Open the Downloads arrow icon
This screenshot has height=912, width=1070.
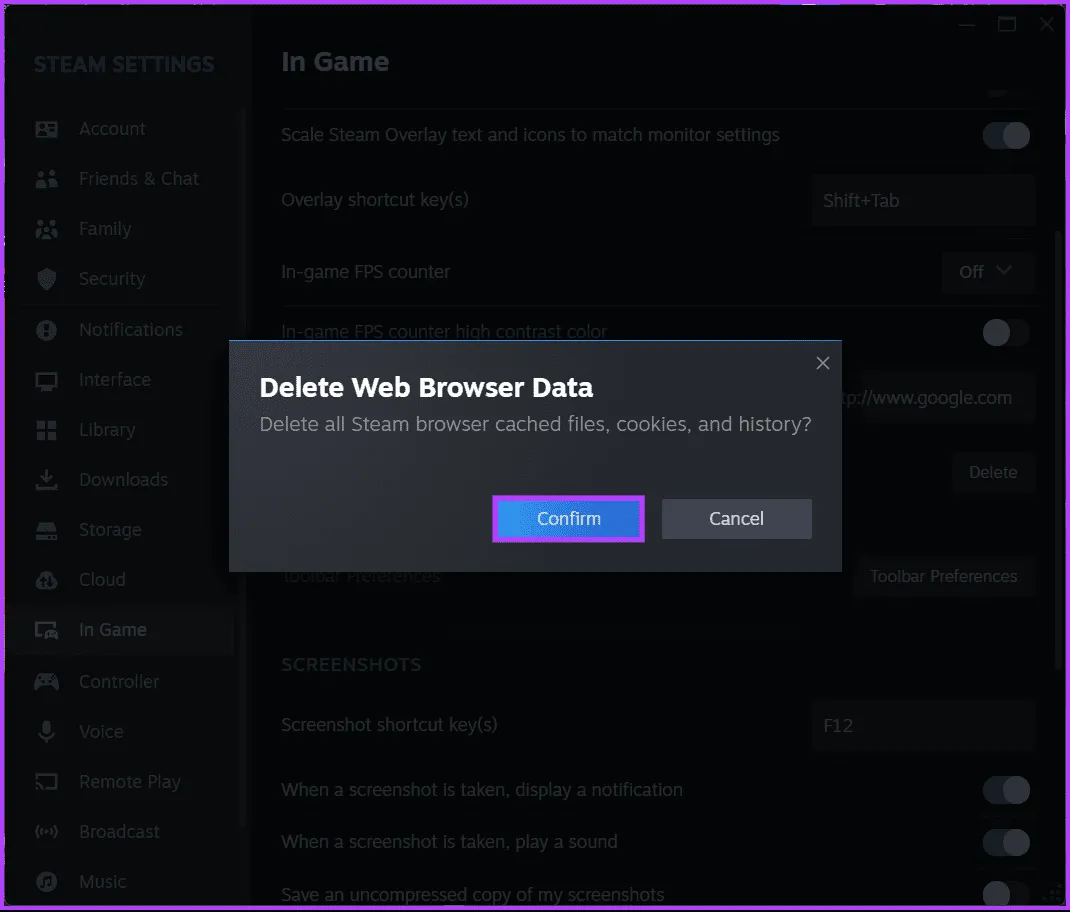coord(46,480)
